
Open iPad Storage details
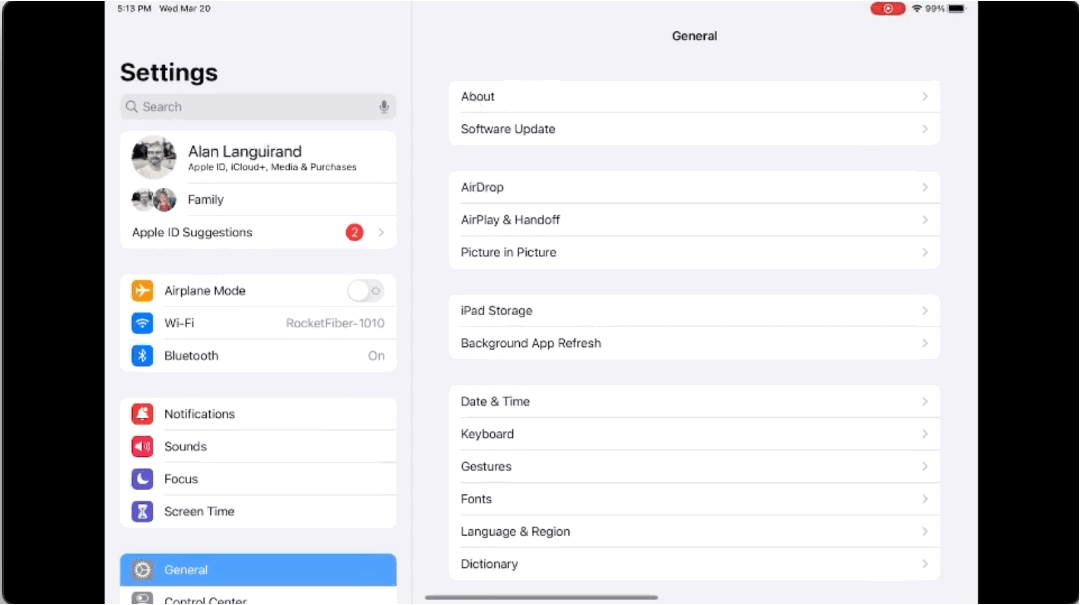694,310
